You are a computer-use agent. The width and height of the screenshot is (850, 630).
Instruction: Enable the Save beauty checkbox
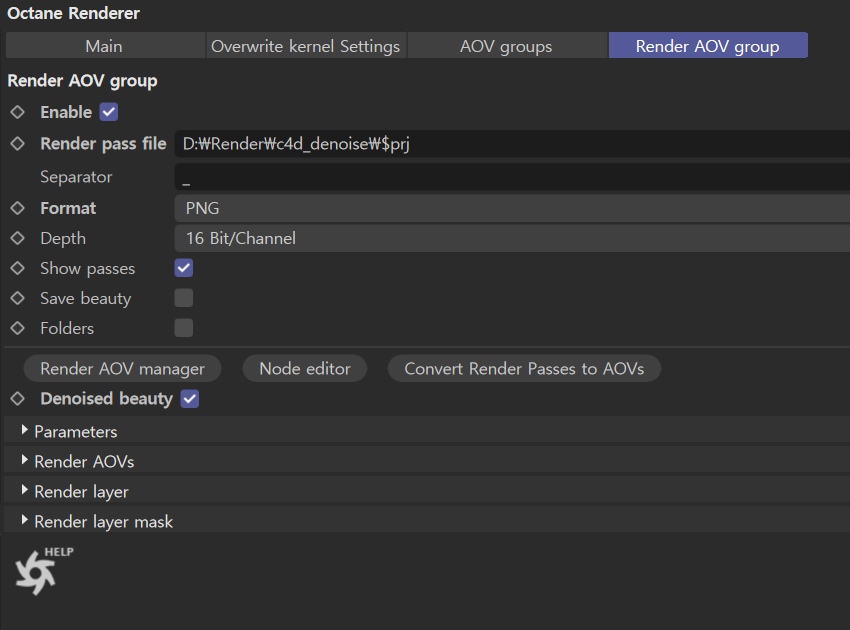tap(184, 298)
